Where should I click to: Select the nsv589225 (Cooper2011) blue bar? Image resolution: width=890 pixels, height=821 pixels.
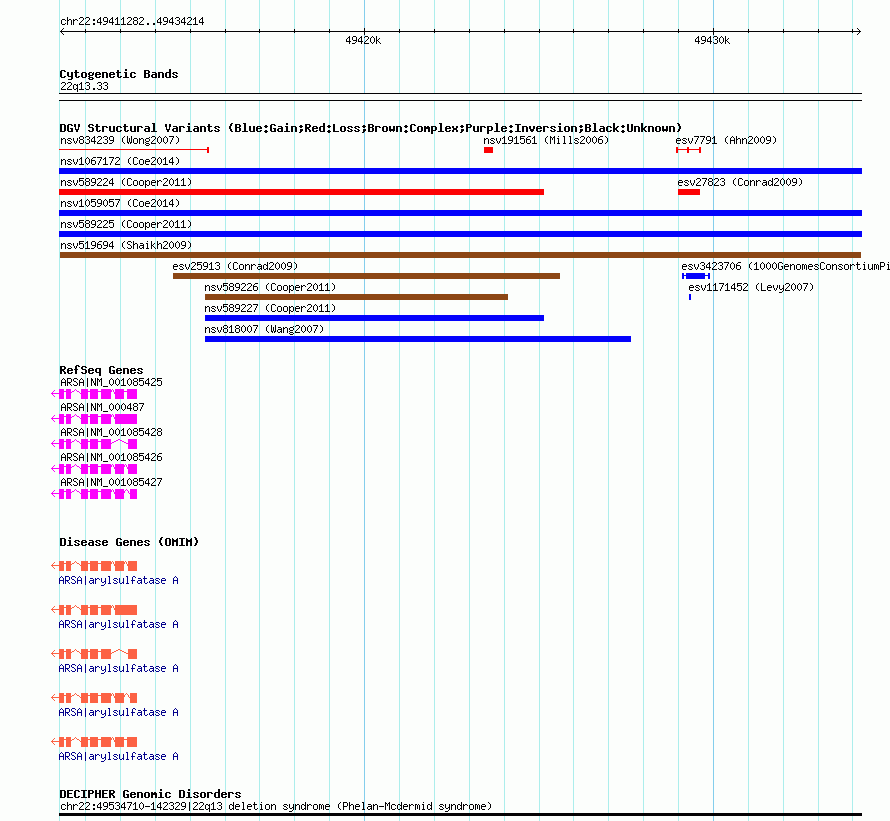(460, 234)
